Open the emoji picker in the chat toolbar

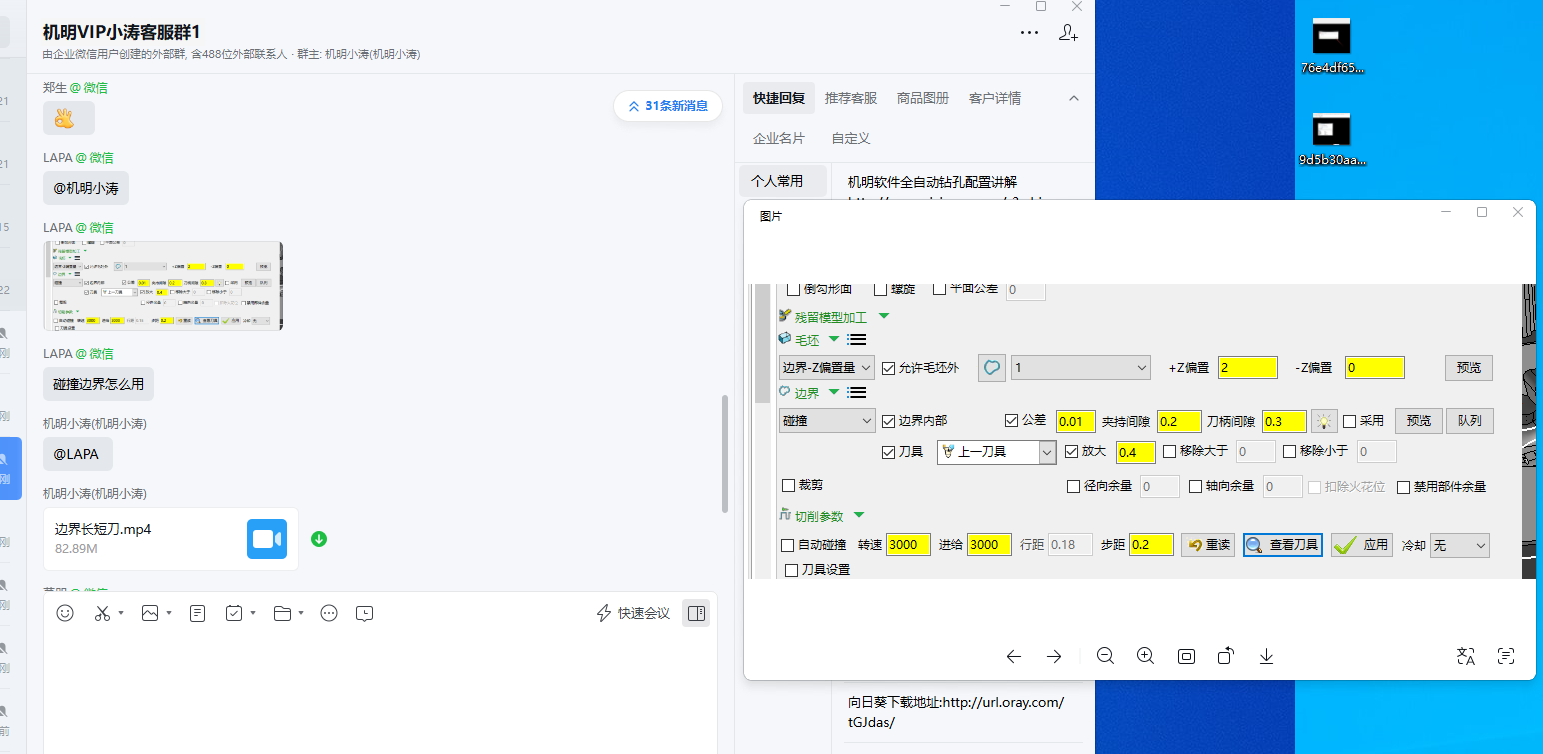point(65,613)
